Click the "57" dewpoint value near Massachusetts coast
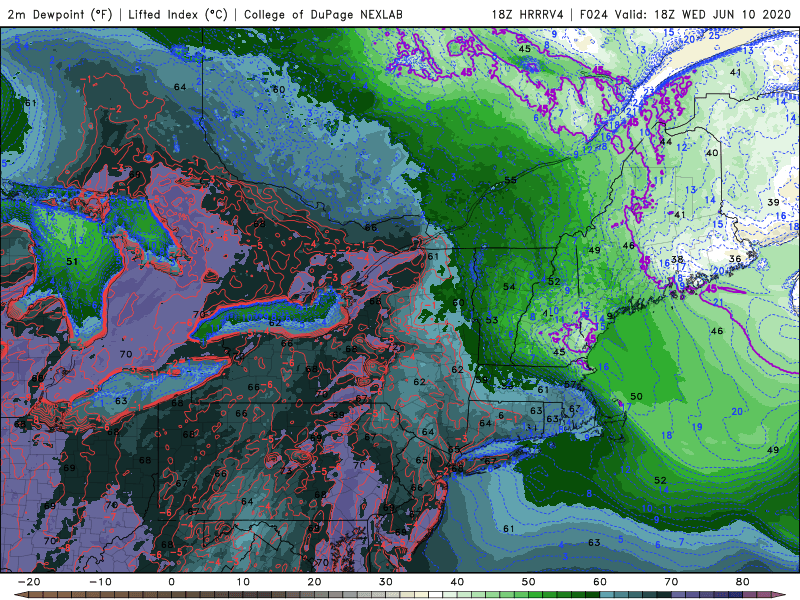 (x=570, y=384)
